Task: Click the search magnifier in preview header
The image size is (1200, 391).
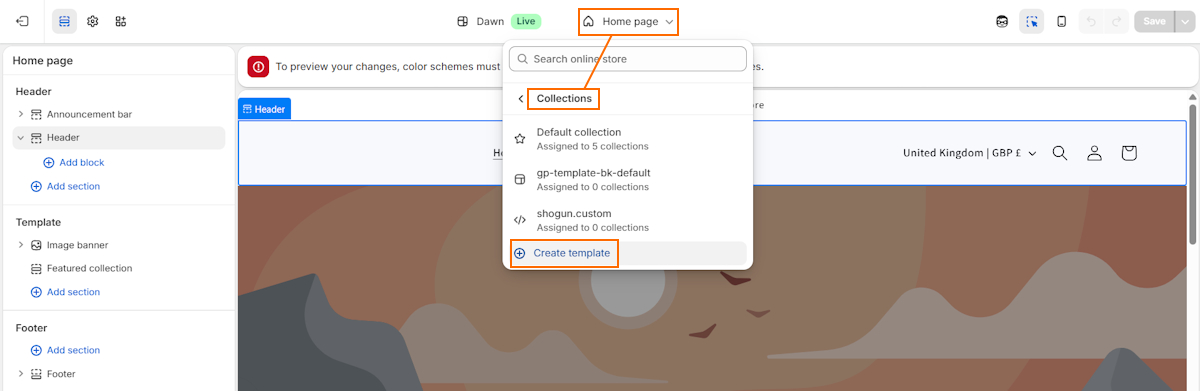Action: [1060, 153]
